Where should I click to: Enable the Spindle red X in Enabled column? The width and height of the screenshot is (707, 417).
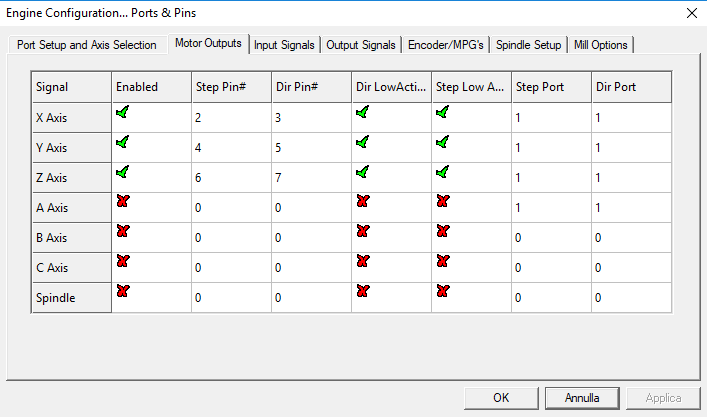123,291
